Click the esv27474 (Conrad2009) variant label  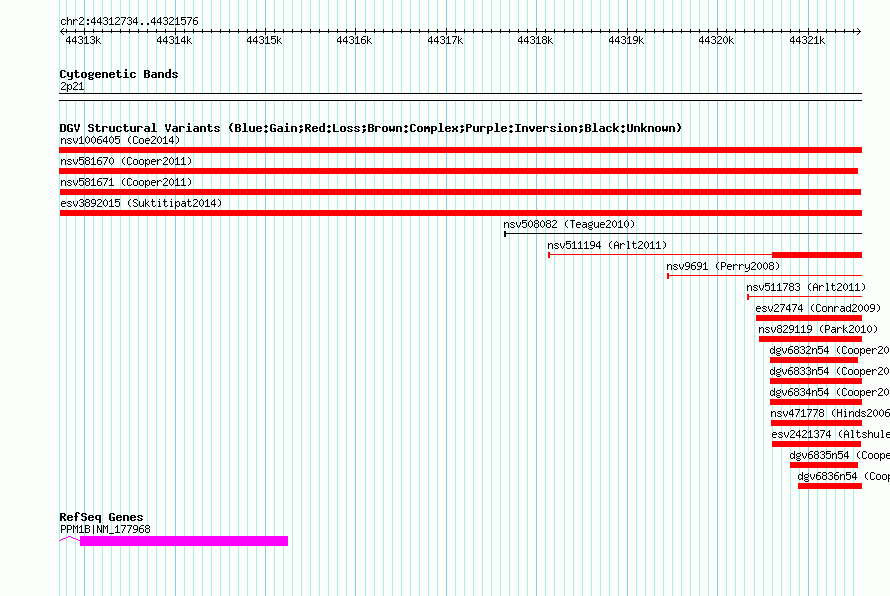pyautogui.click(x=818, y=308)
